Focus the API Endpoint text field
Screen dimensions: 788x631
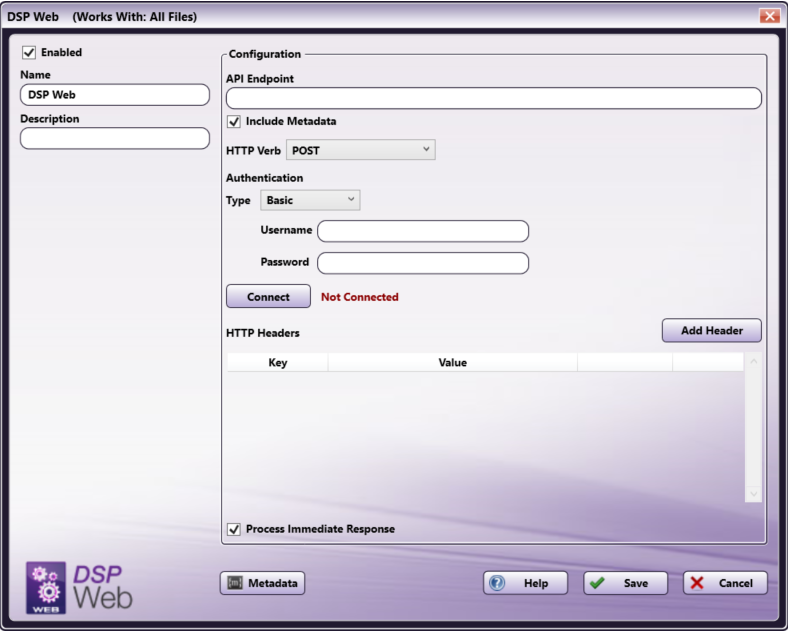(x=493, y=98)
